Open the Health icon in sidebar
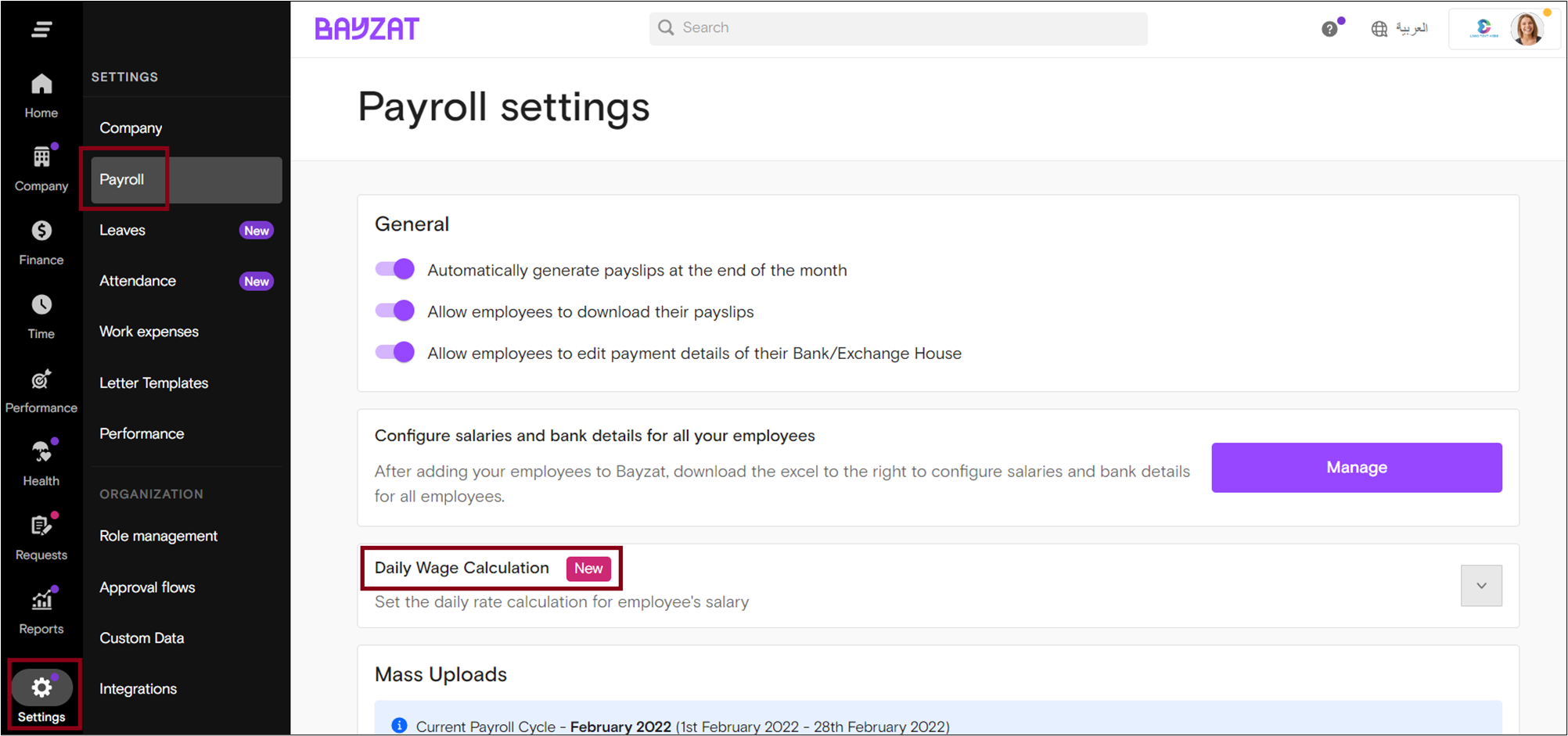The image size is (1568, 736). [41, 453]
